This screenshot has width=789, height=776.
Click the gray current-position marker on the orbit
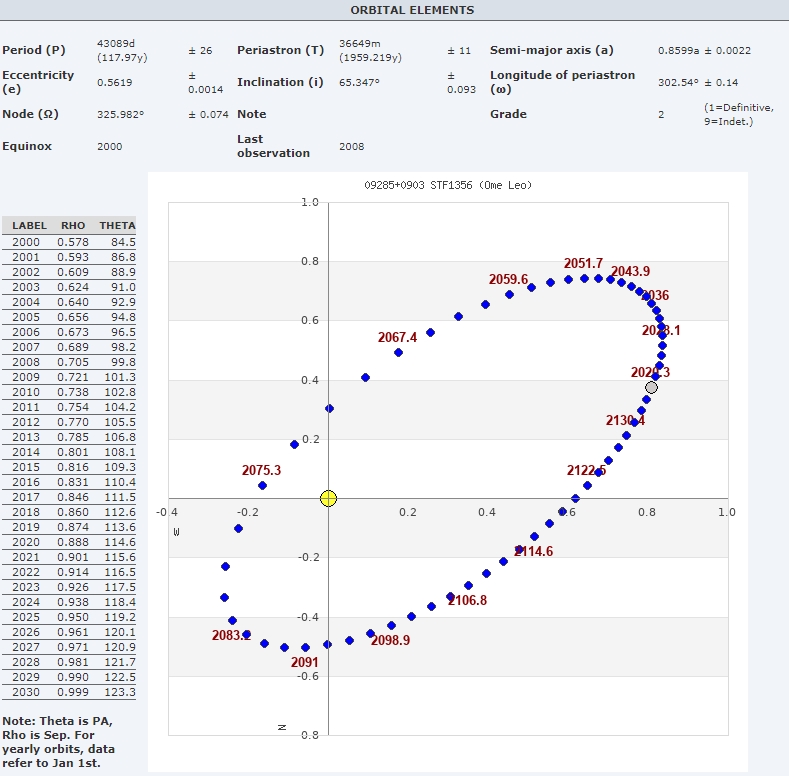651,387
